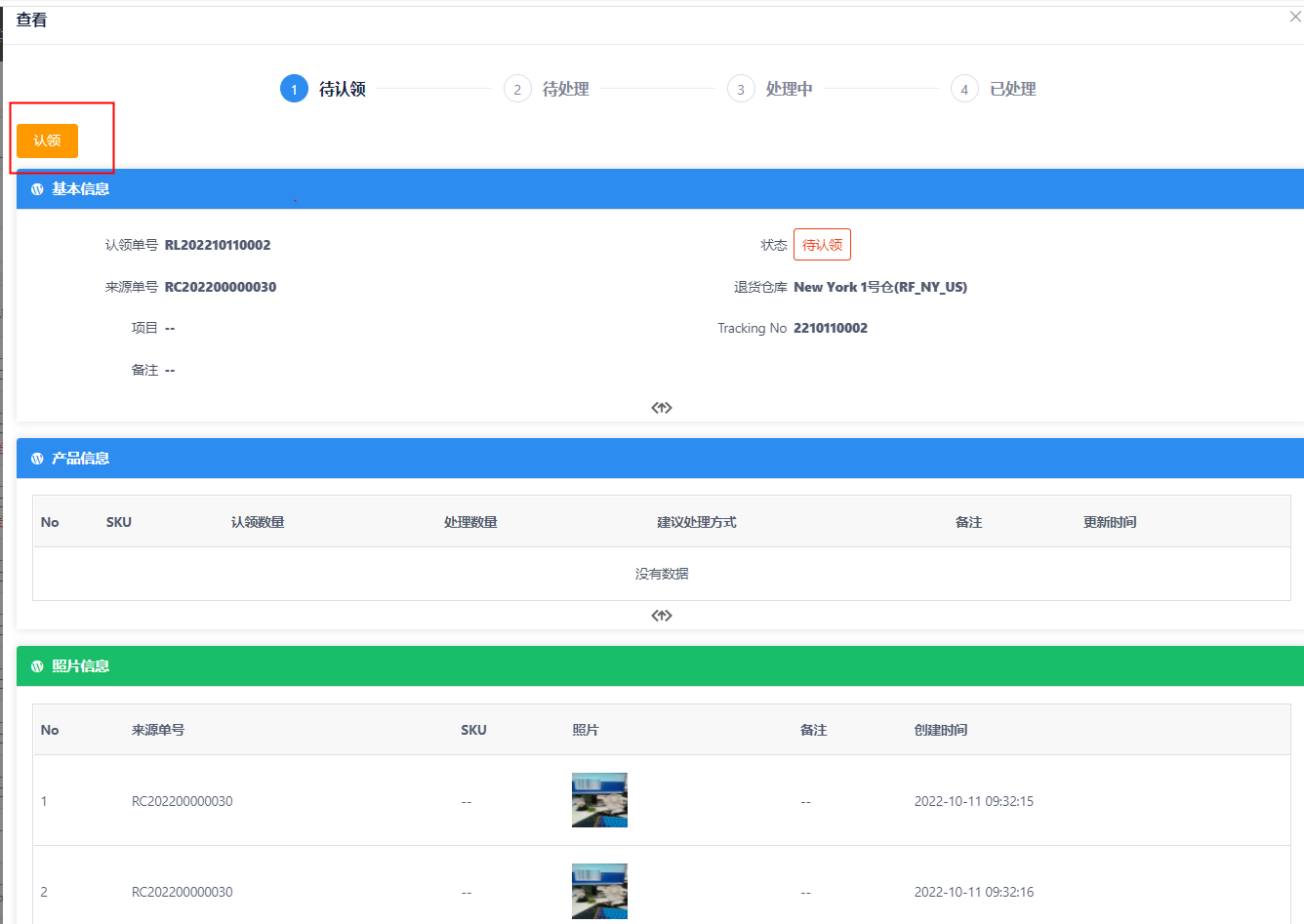Click the 查看 dialog title
Image resolution: width=1304 pixels, height=924 pixels.
31,20
